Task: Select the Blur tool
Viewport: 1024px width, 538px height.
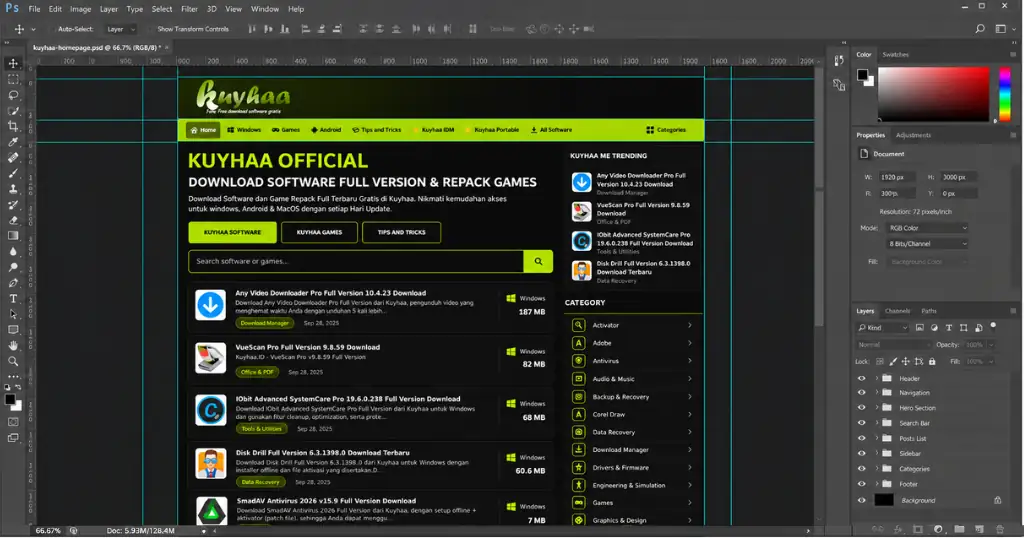Action: point(13,251)
